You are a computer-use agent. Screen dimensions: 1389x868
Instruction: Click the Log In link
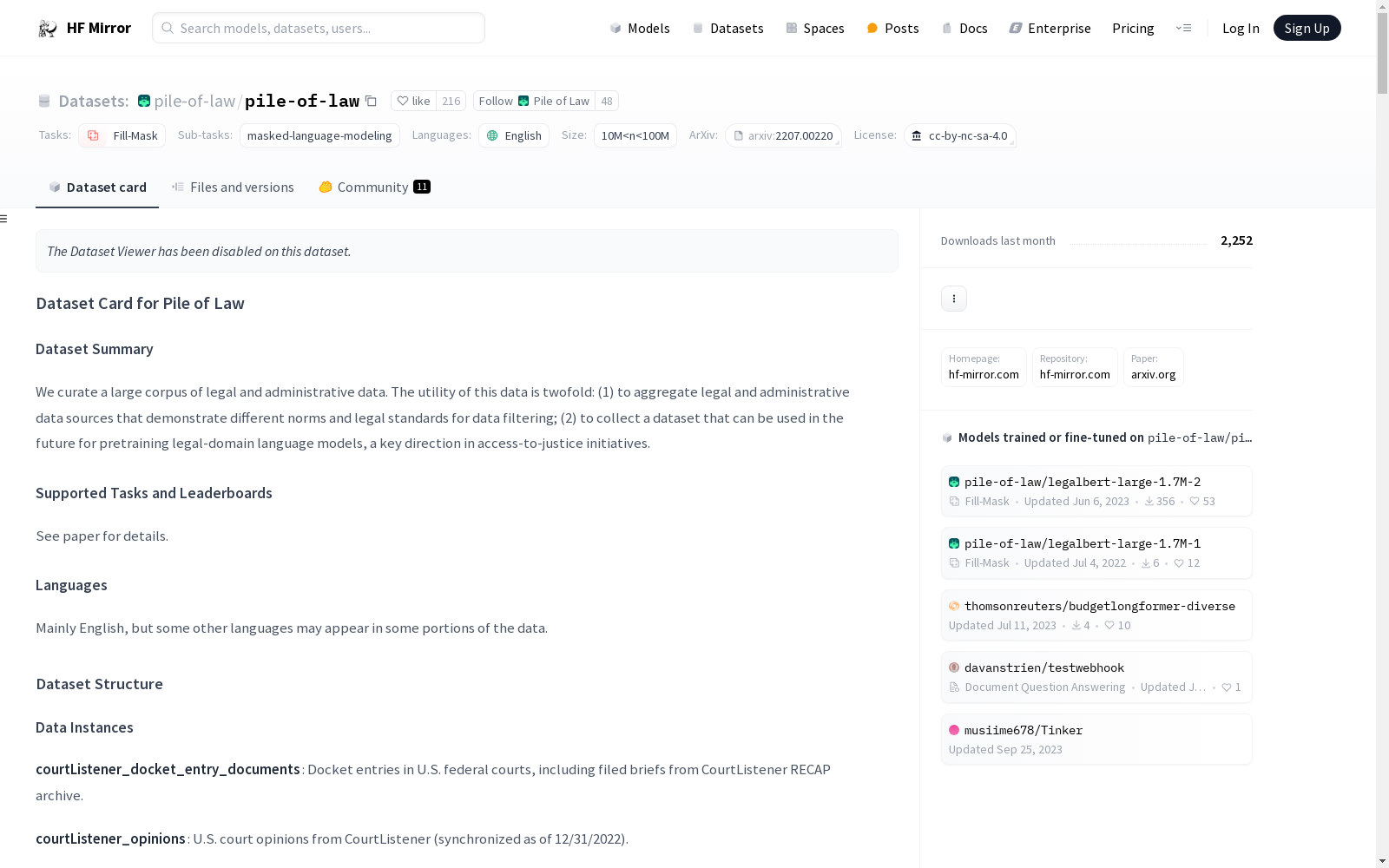1241,28
